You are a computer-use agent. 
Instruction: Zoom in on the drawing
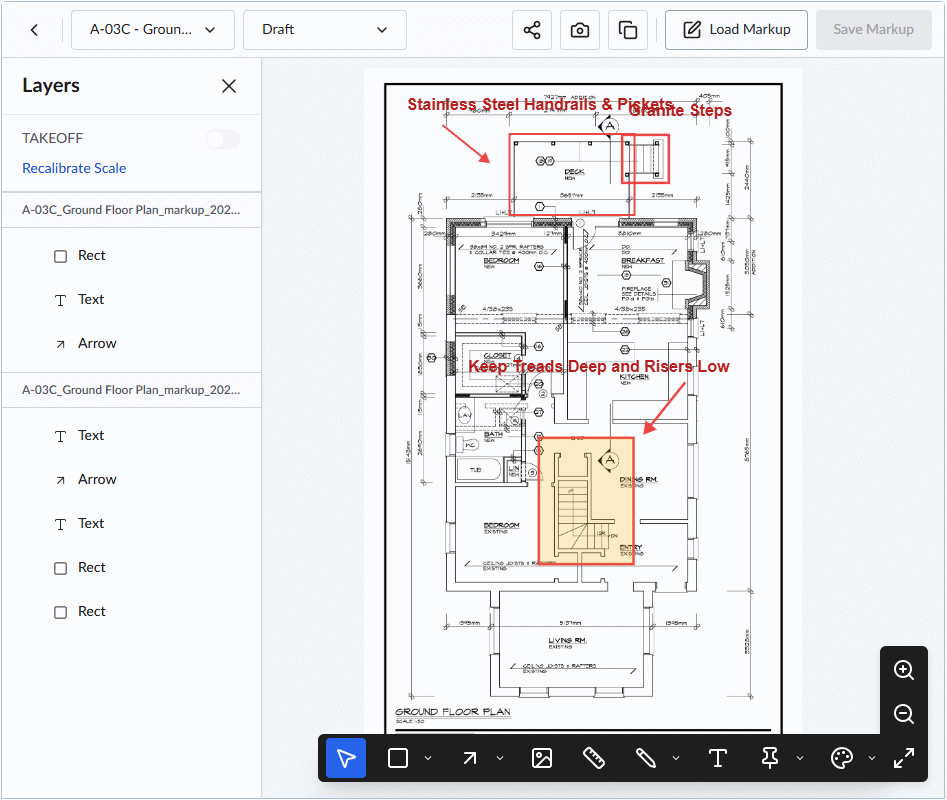[904, 670]
